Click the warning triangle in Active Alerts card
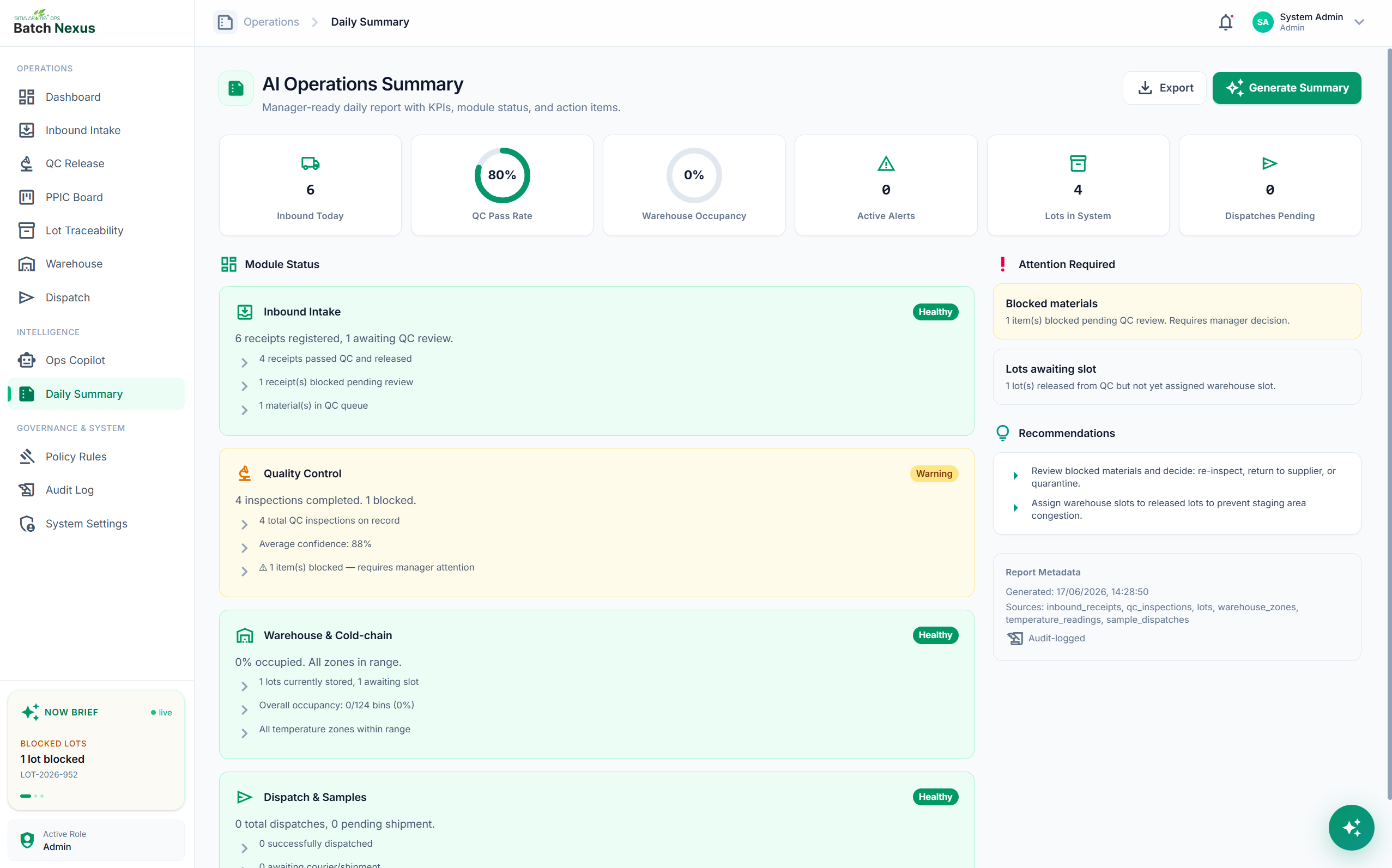The image size is (1392, 868). pyautogui.click(x=886, y=163)
